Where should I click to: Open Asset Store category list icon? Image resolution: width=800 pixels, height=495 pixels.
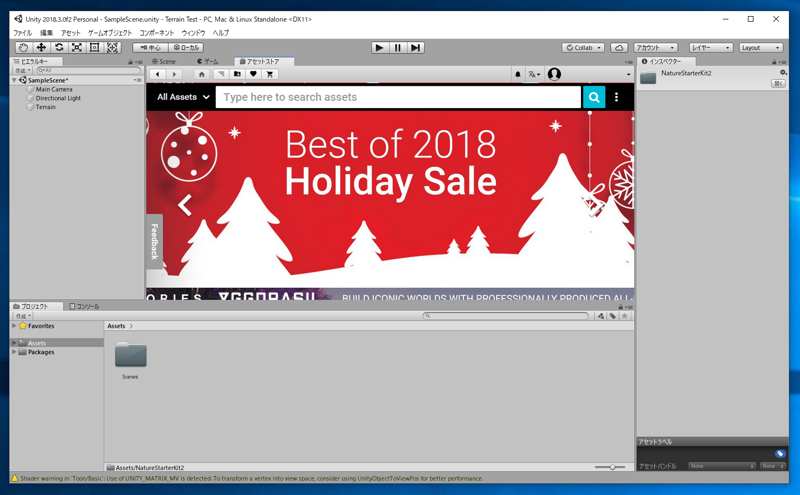pos(220,75)
